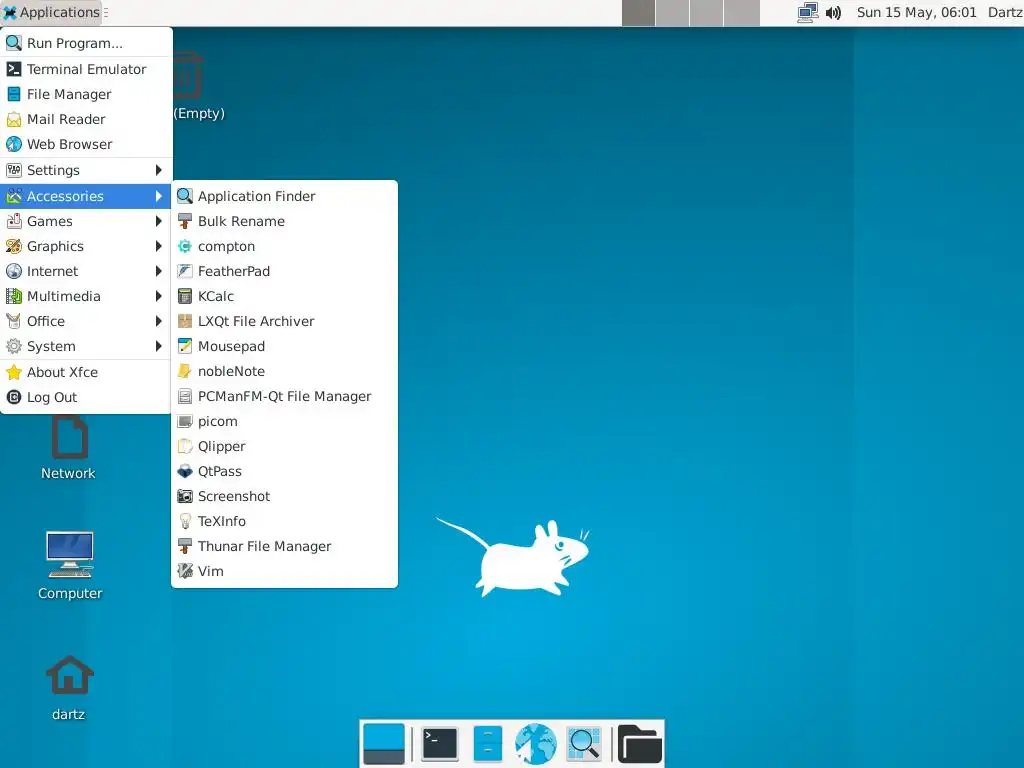Select the Games menu category
Viewport: 1024px width, 768px height.
pos(86,221)
